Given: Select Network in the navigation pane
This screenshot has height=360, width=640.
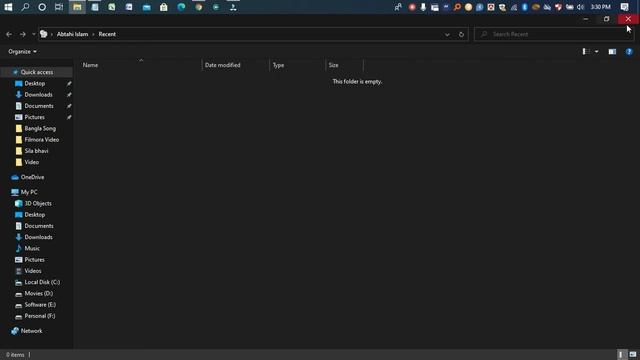Looking at the screenshot, I should coord(31,331).
